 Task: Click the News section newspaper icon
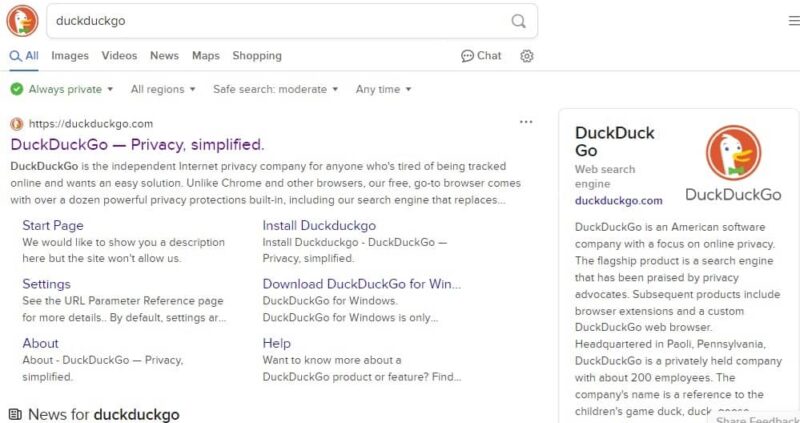coord(16,414)
